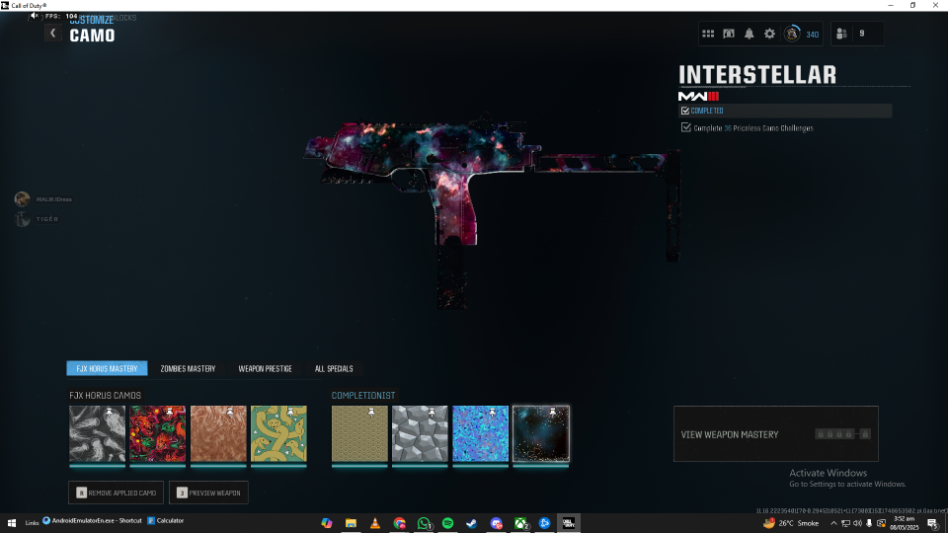Open Calculator shortcut in the taskbar
The image size is (948, 533).
point(166,520)
